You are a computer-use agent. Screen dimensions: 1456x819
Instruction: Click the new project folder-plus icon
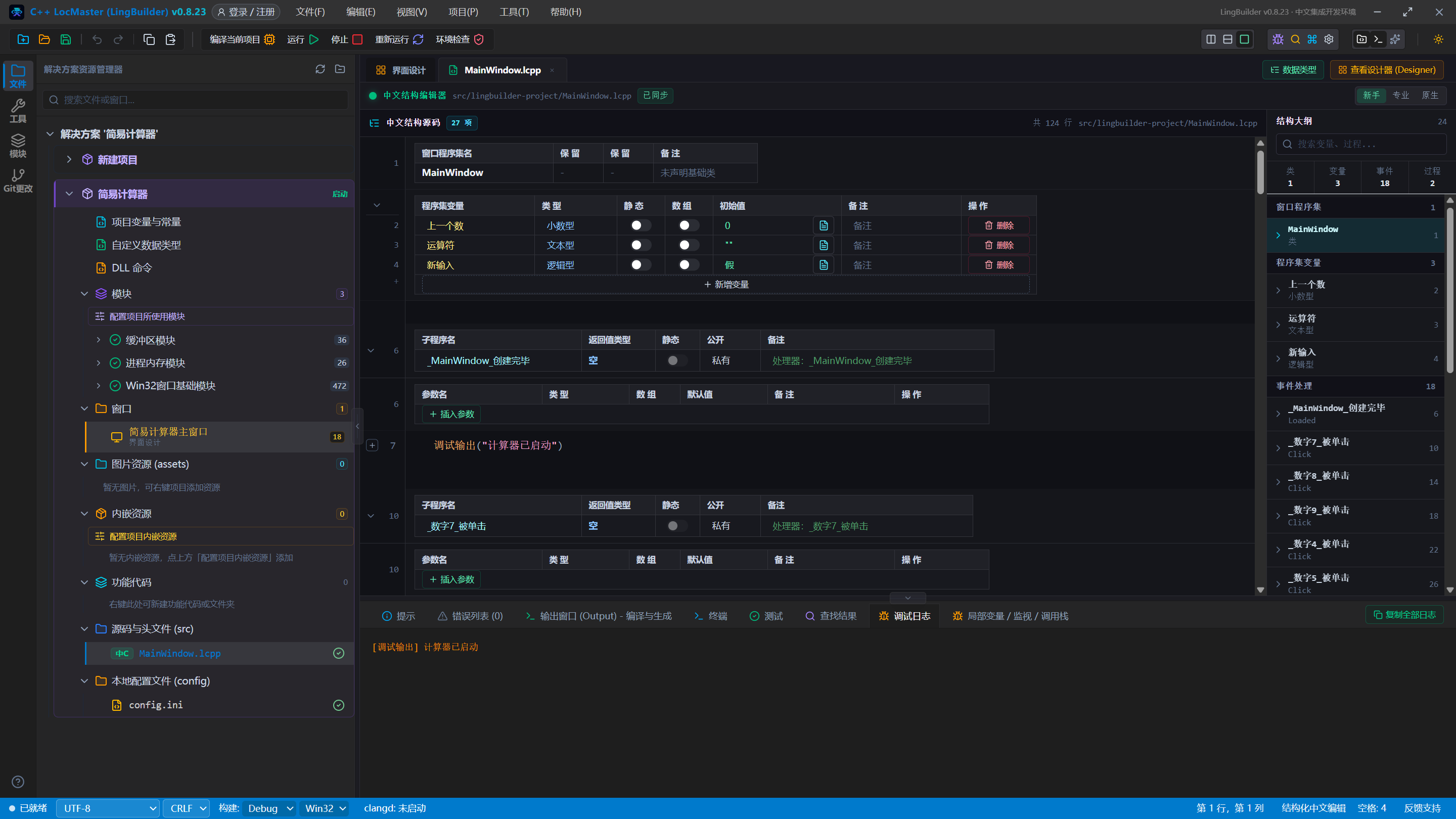click(23, 39)
